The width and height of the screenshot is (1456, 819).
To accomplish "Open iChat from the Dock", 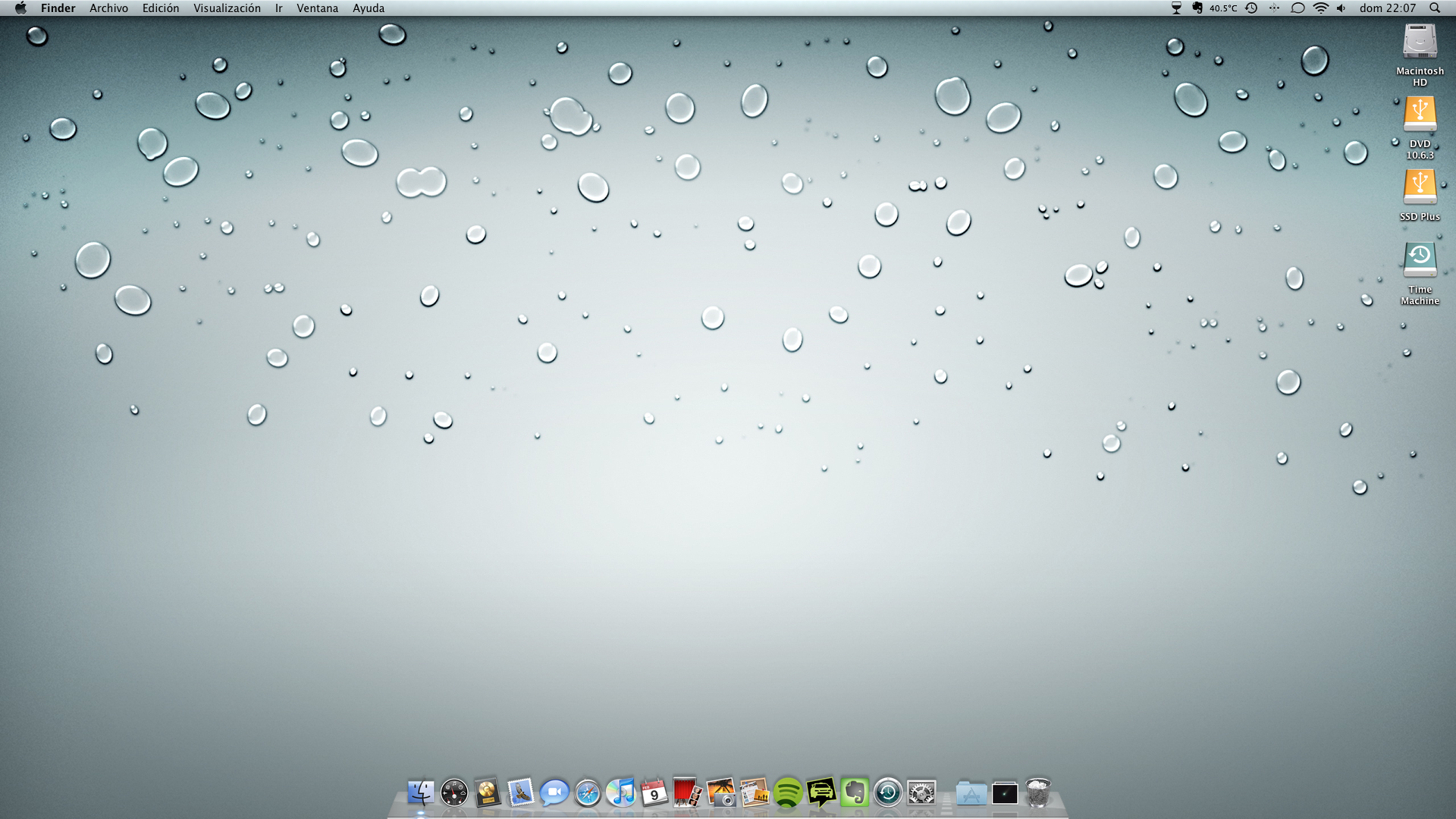I will [x=554, y=793].
